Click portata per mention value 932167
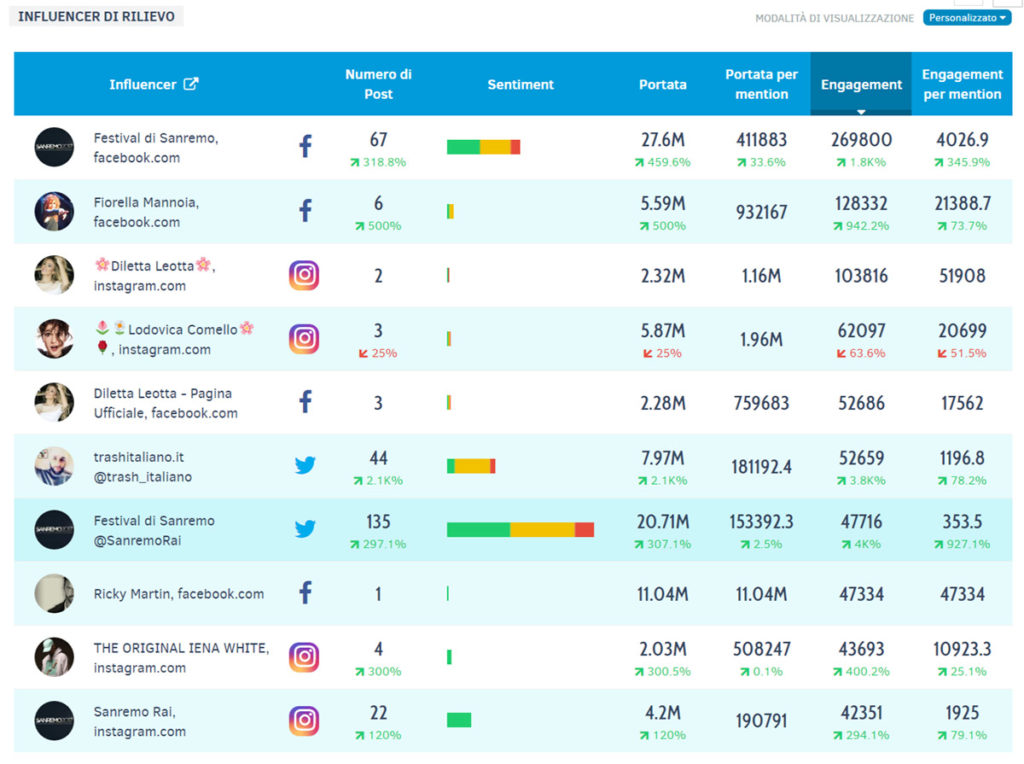This screenshot has width=1024, height=764. 761,212
